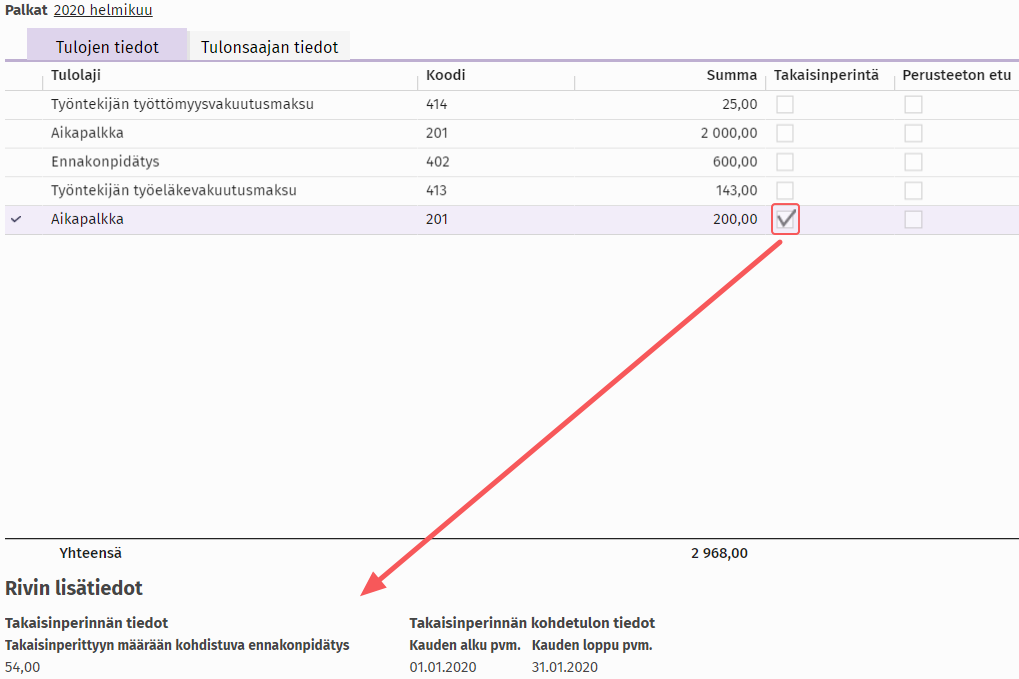Click the Kauden loppu pvm. date 31.01.2020
This screenshot has height=679, width=1019.
point(565,667)
